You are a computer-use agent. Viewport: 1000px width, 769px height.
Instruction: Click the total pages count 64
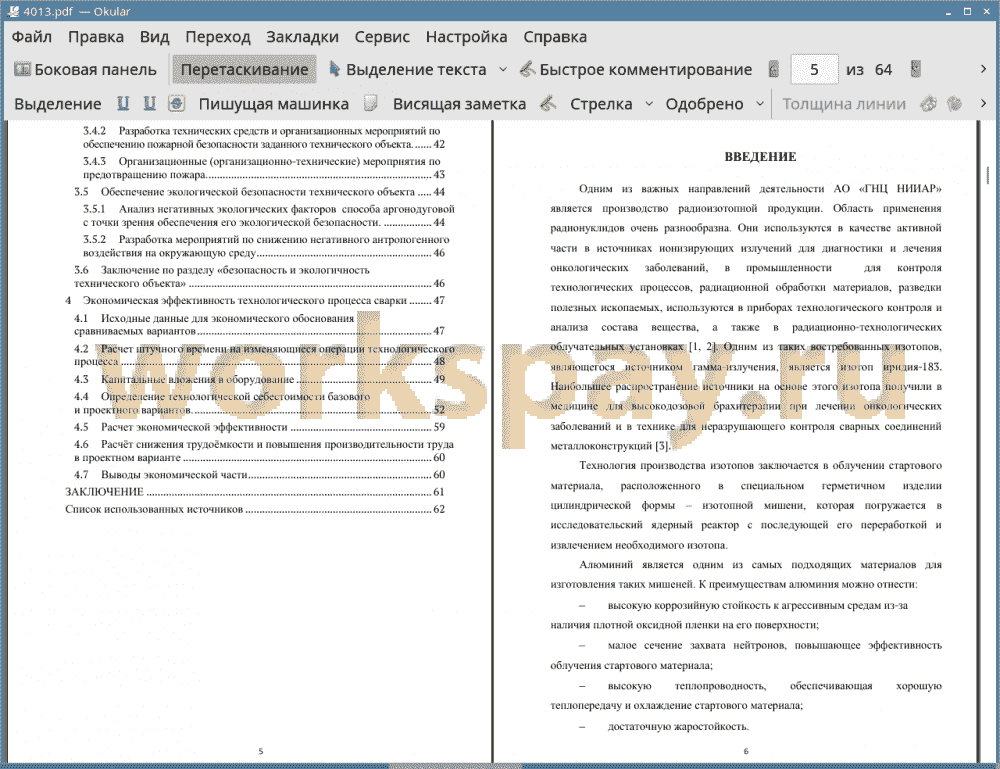point(883,70)
